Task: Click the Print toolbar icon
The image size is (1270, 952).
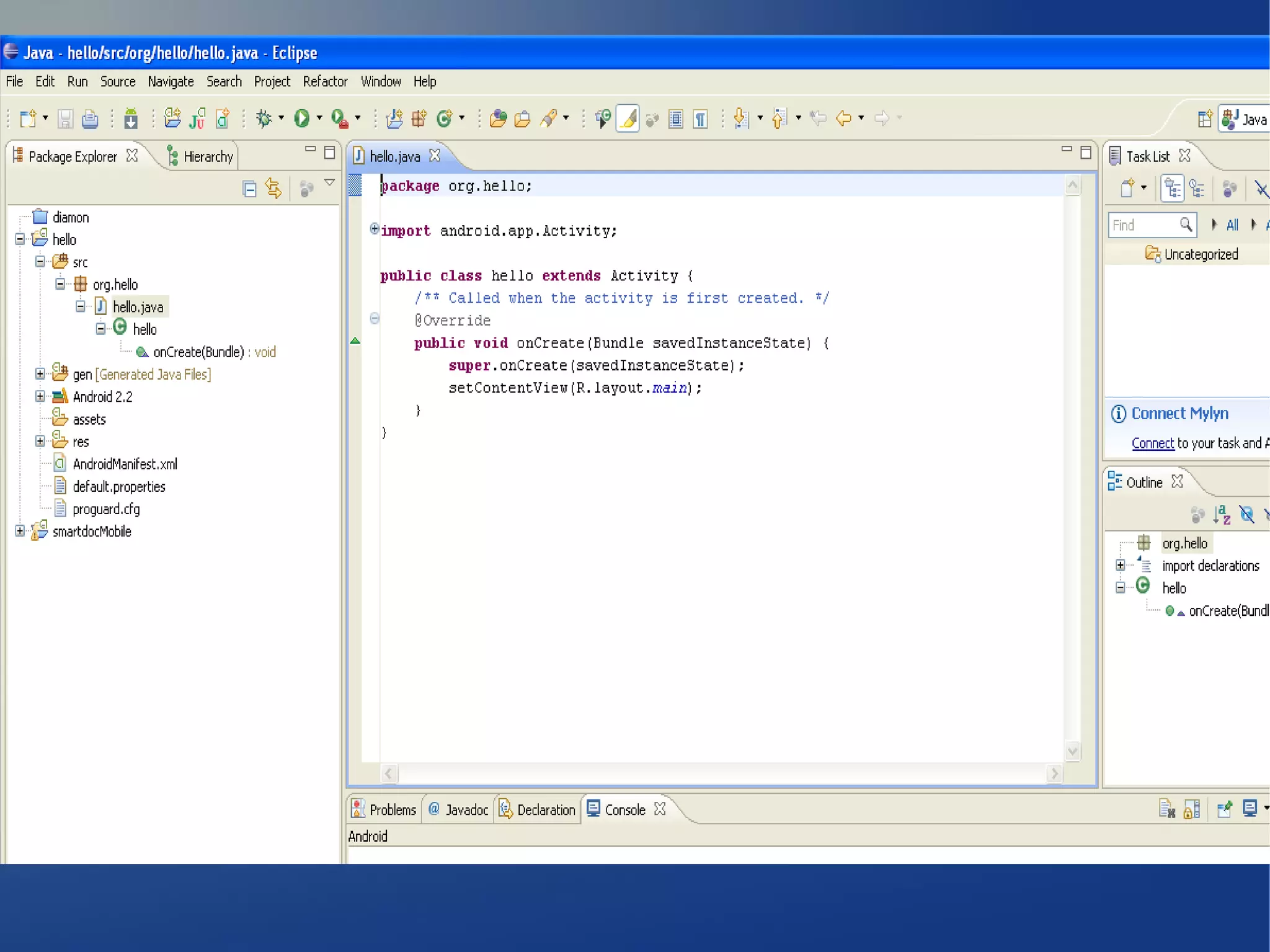Action: [x=90, y=118]
